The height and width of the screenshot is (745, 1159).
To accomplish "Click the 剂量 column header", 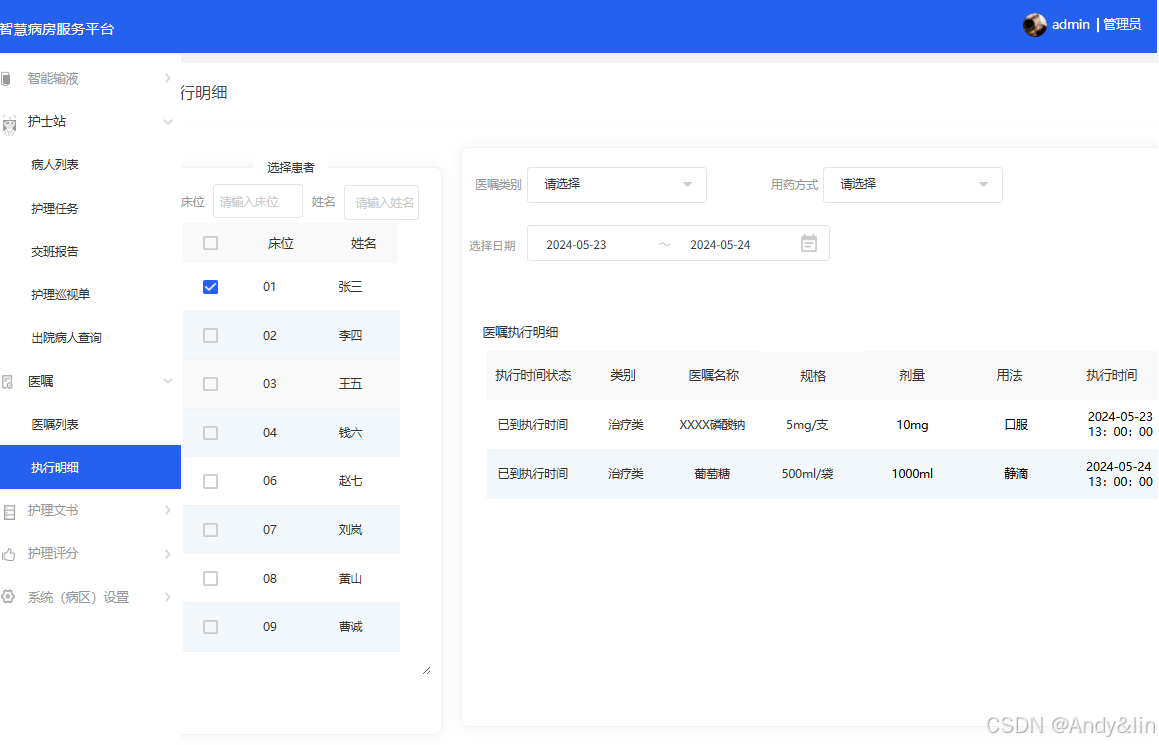I will (912, 375).
